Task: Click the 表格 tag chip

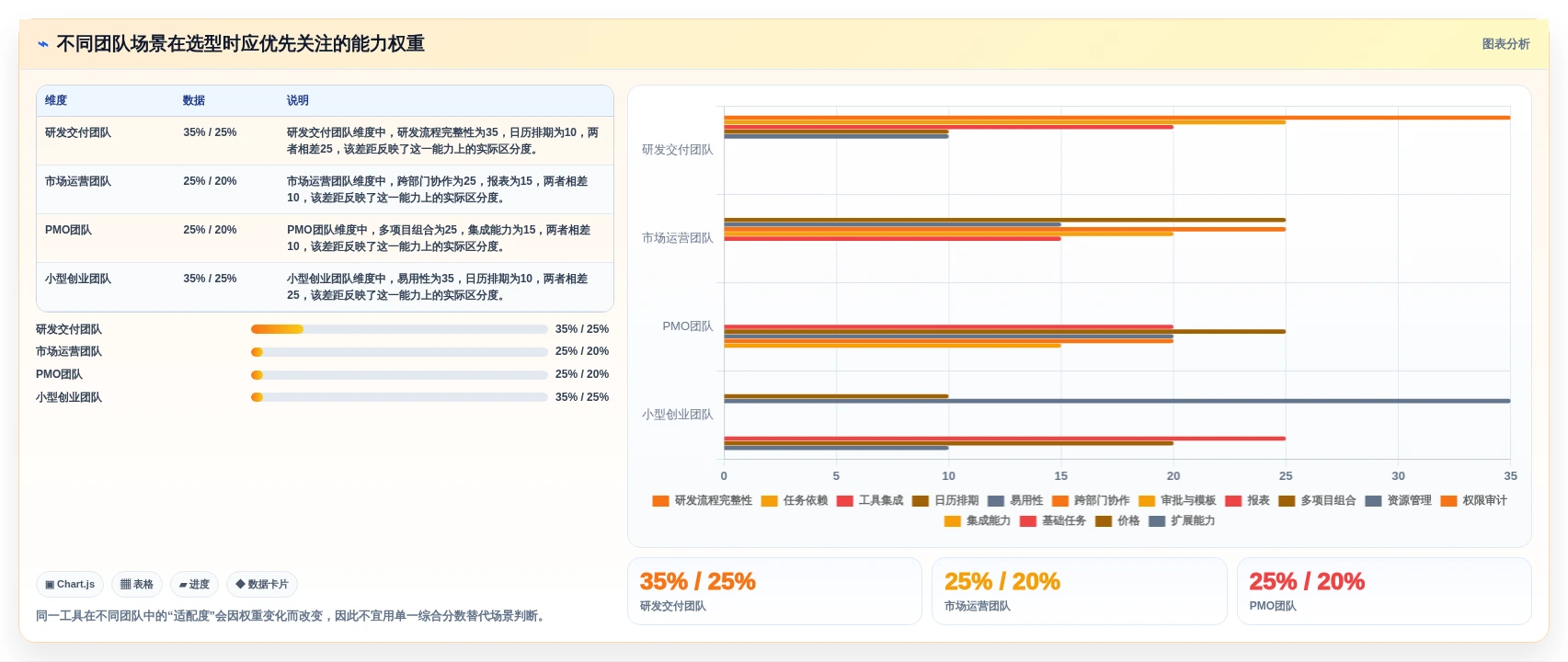Action: coord(137,584)
